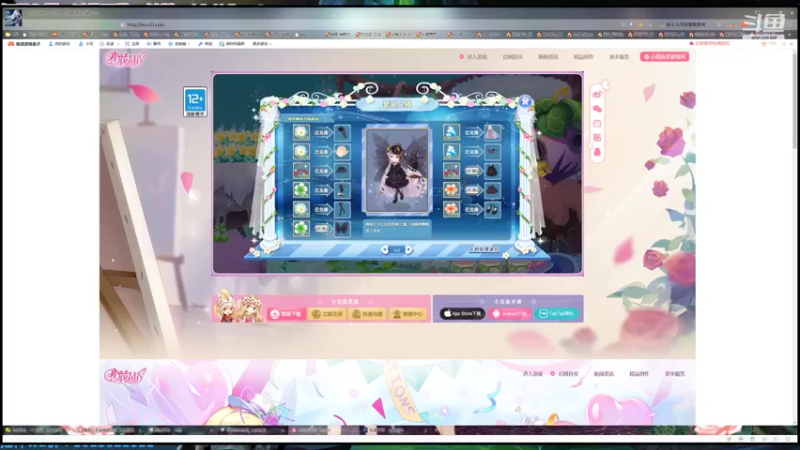Click 静音 mute in browser toolbar
Image resolution: width=800 pixels, height=450 pixels.
coord(154,44)
